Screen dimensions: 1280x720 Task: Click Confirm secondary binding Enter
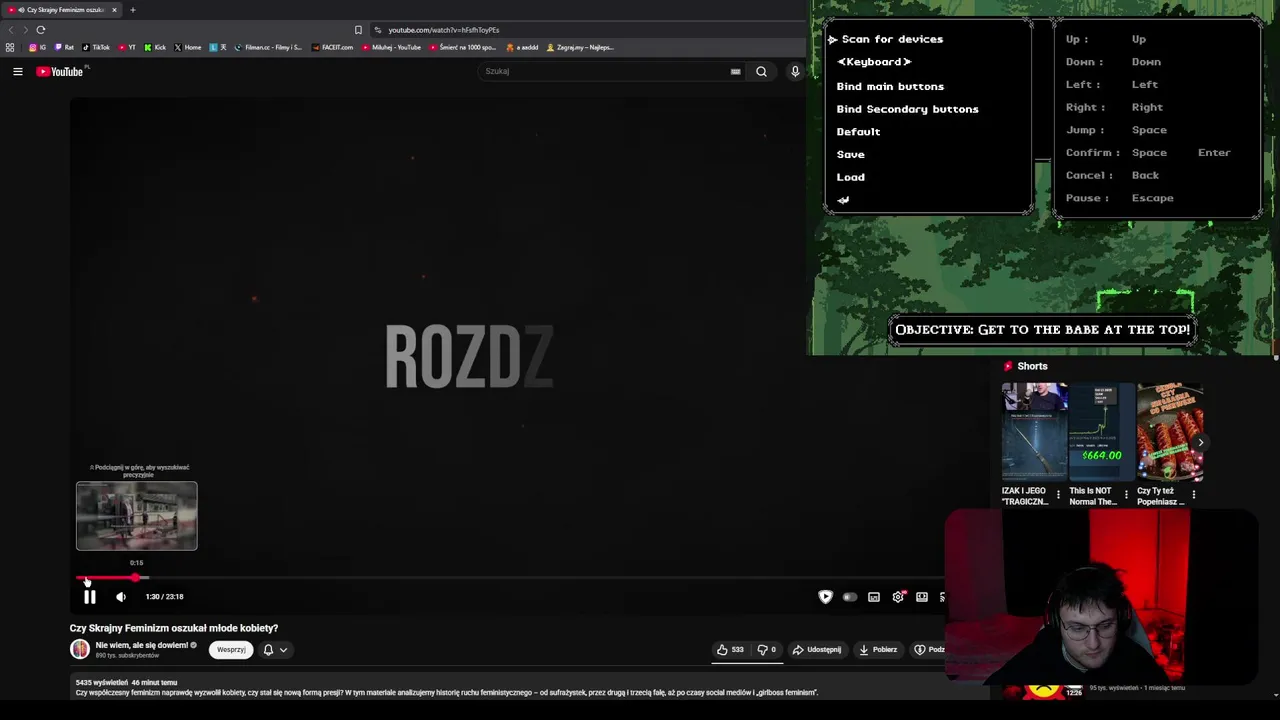(x=1214, y=153)
